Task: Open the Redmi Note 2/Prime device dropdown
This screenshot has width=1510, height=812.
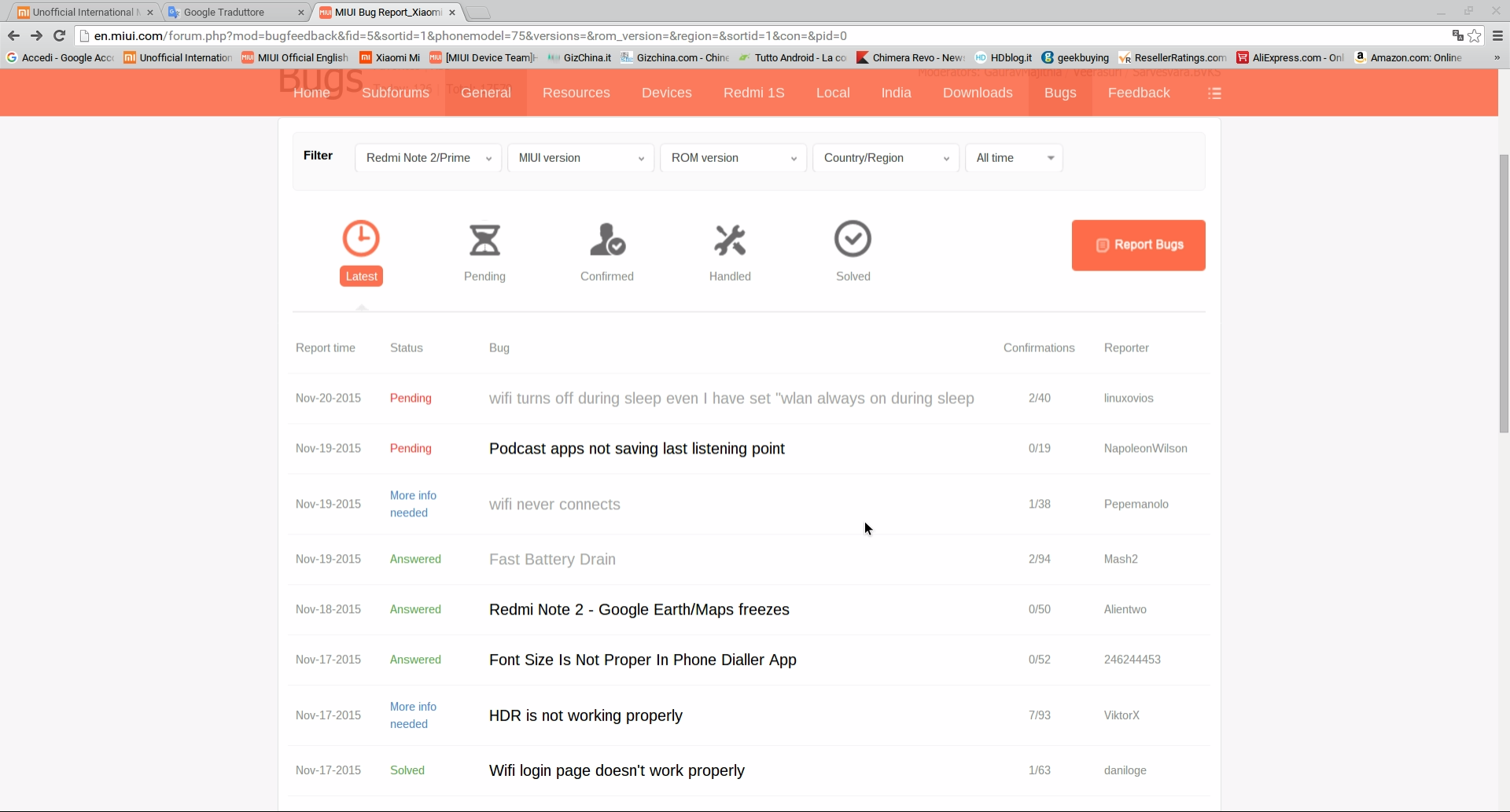Action: click(428, 158)
